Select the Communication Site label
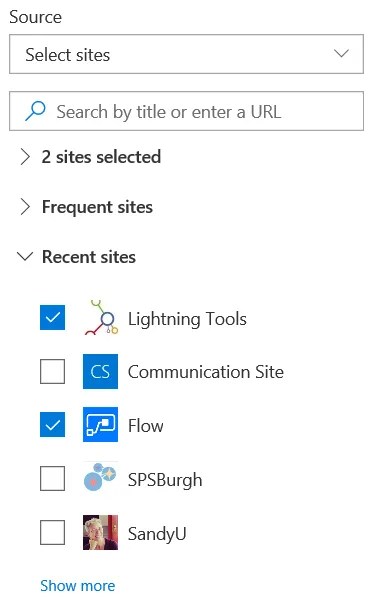This screenshot has width=369, height=598. (x=206, y=372)
